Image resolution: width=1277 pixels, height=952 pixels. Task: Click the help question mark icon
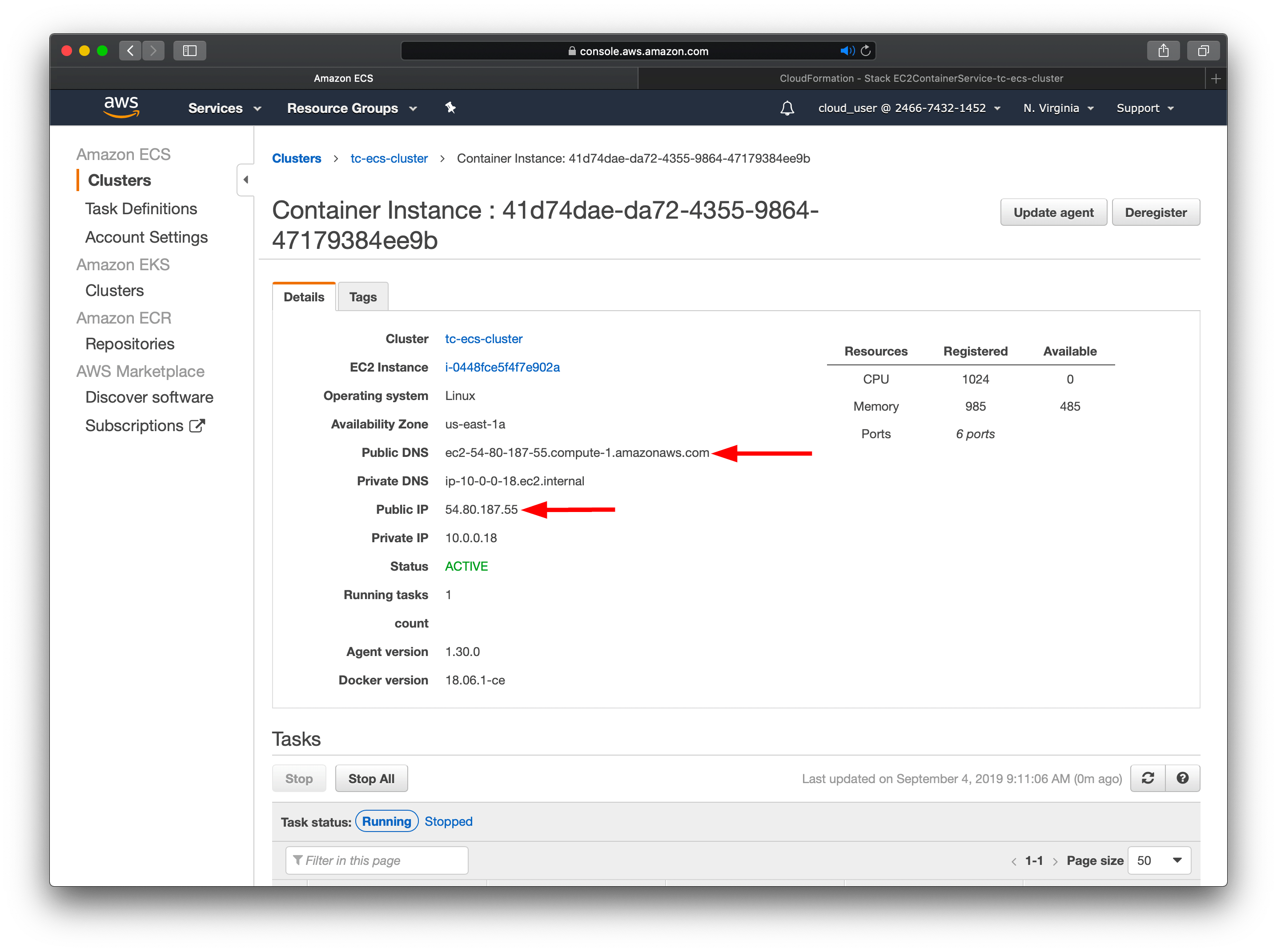[x=1182, y=779]
